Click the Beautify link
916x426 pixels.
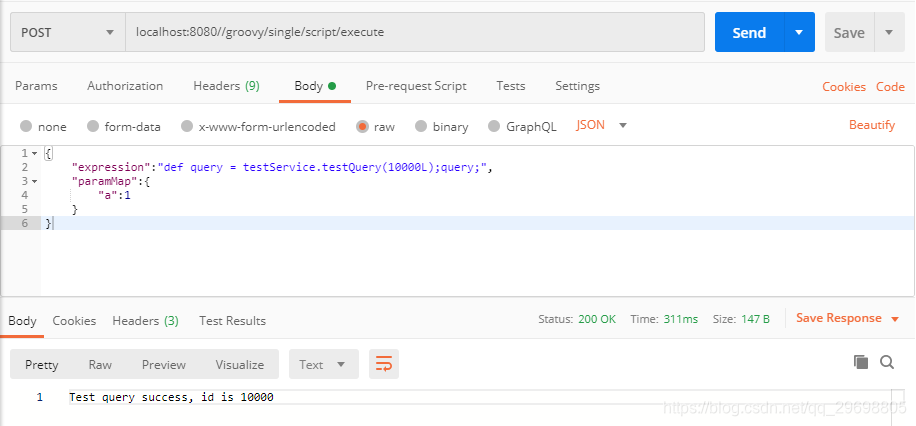[872, 124]
